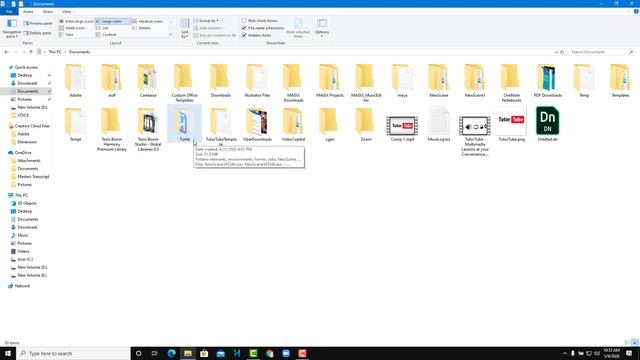Select the Custom Office Templates folder
Screen dimensions: 640x360
point(184,83)
